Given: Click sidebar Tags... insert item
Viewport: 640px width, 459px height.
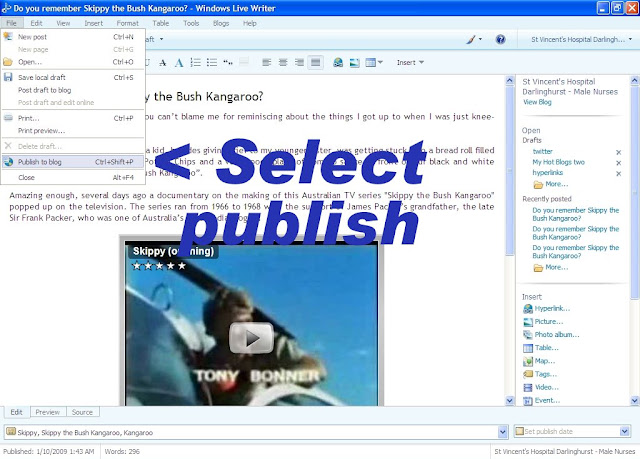Looking at the screenshot, I should click(540, 374).
